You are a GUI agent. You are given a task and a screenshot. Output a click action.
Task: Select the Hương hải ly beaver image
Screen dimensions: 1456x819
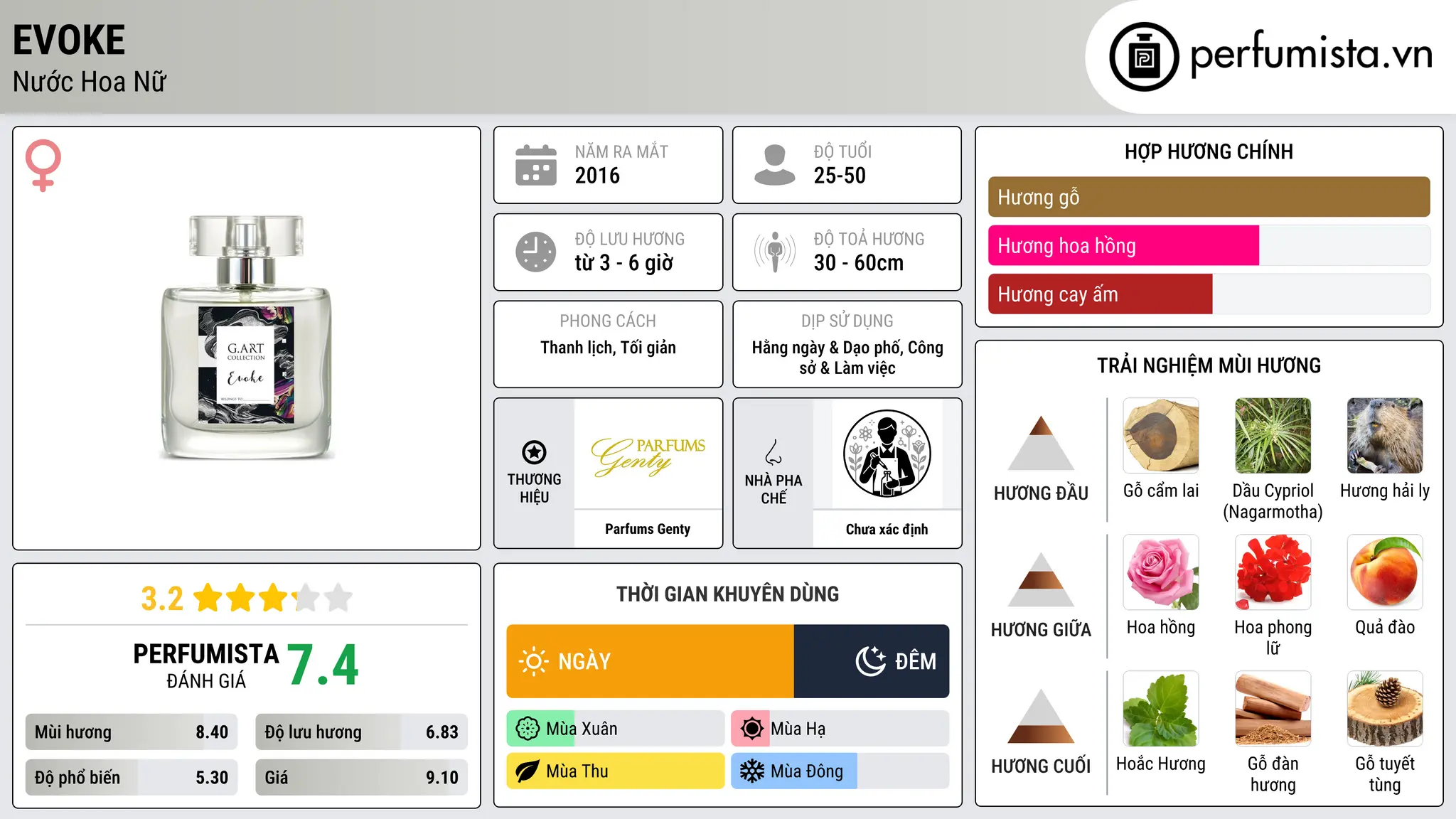[1385, 436]
